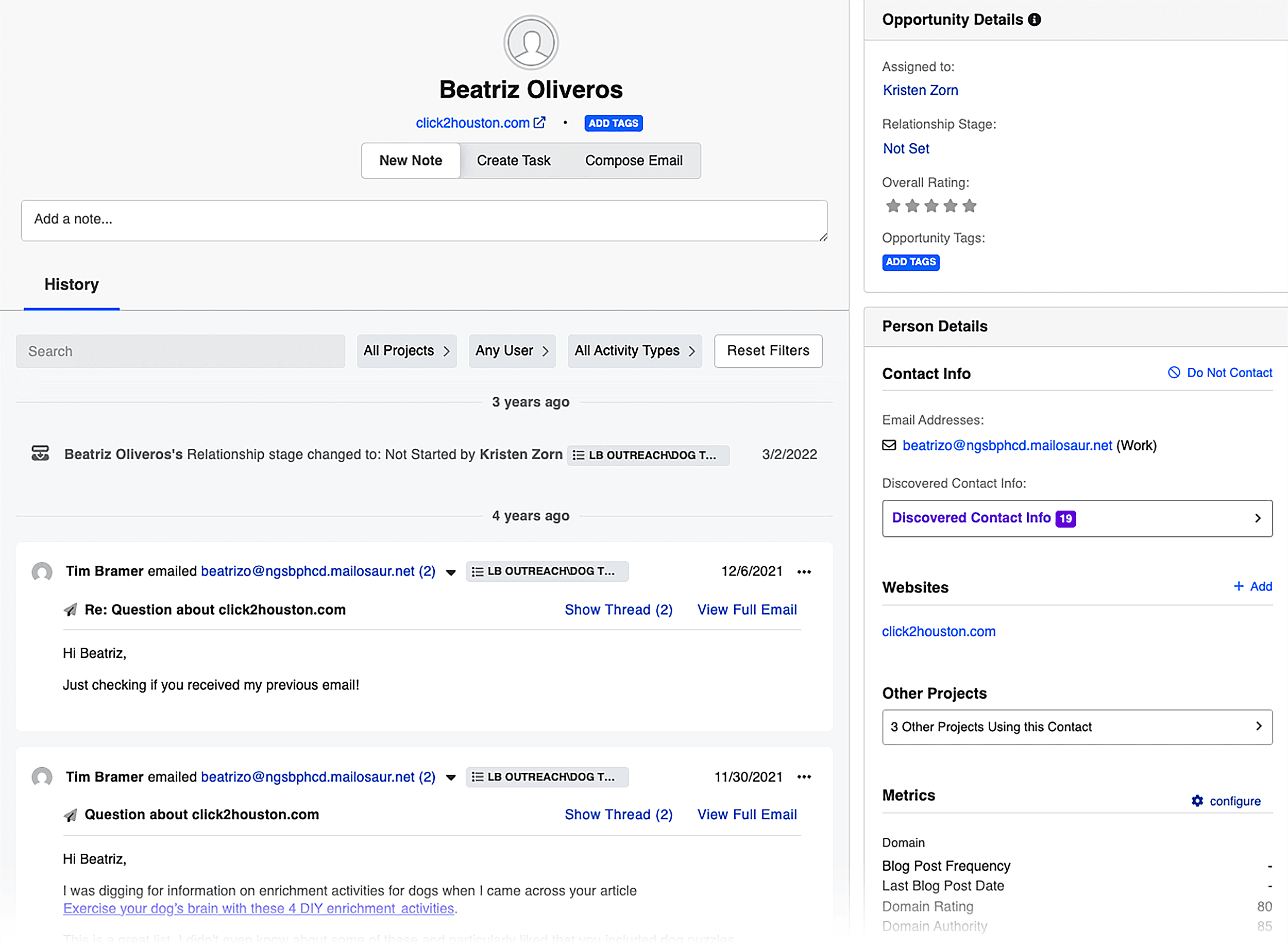Open the All Projects filter dropdown
The height and width of the screenshot is (947, 1288).
click(406, 351)
